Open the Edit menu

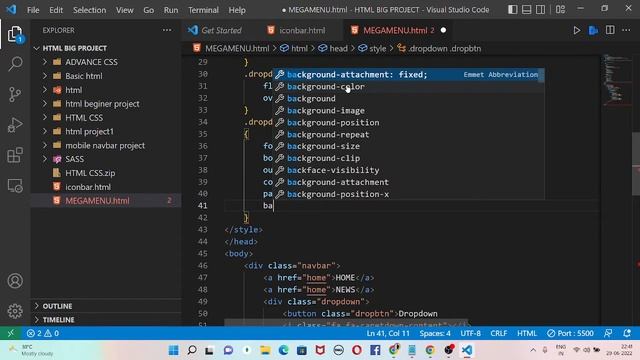(56, 10)
